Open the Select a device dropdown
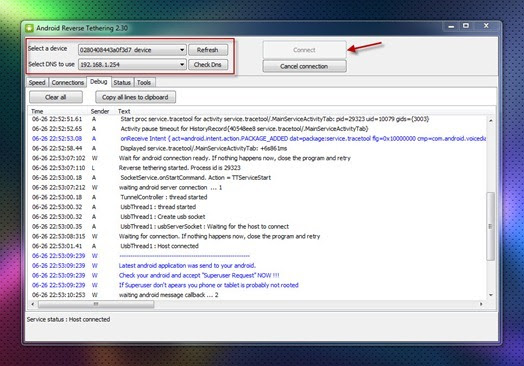This screenshot has width=524, height=366. tap(132, 50)
